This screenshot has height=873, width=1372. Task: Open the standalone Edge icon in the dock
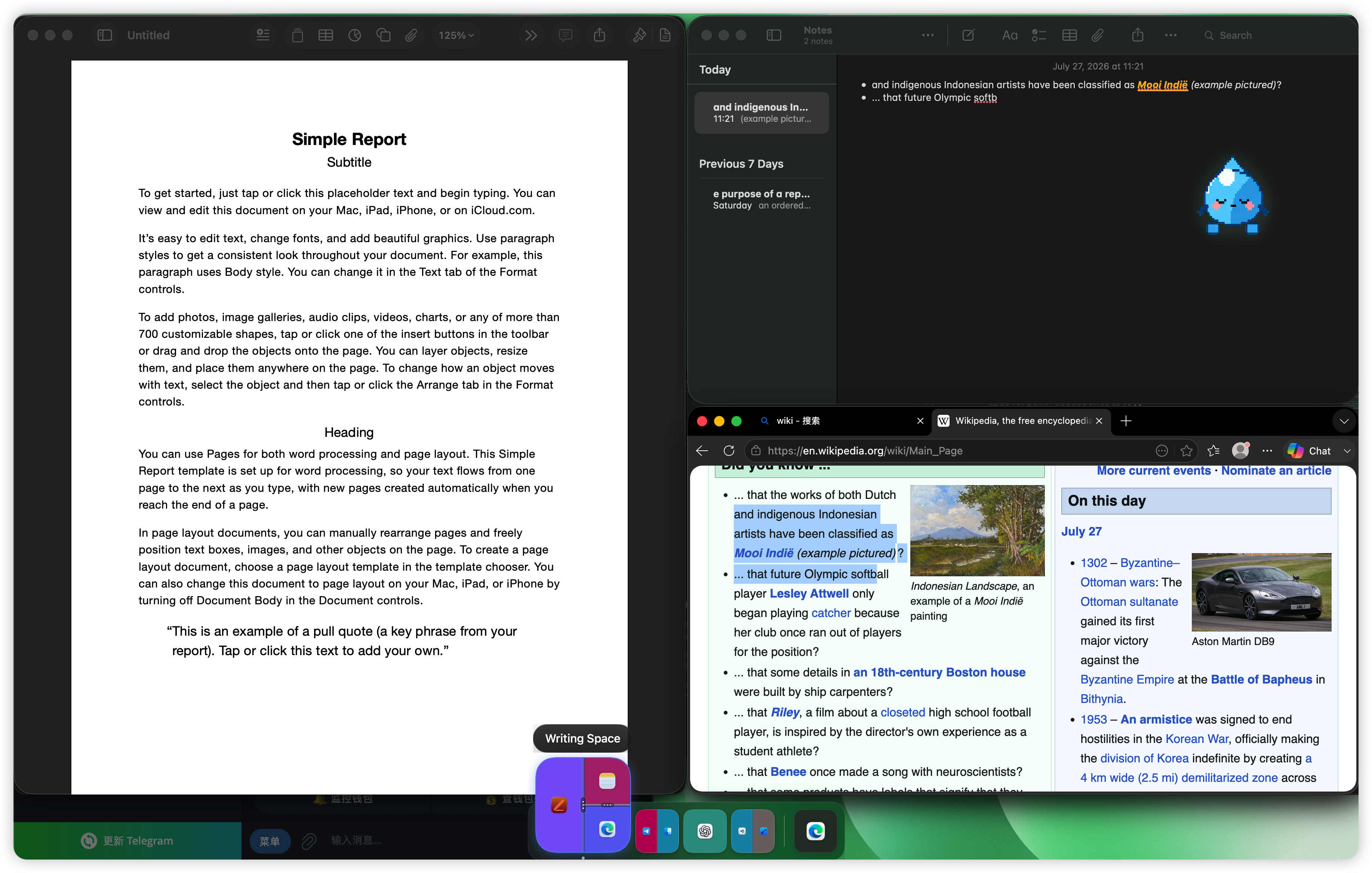pyautogui.click(x=815, y=831)
